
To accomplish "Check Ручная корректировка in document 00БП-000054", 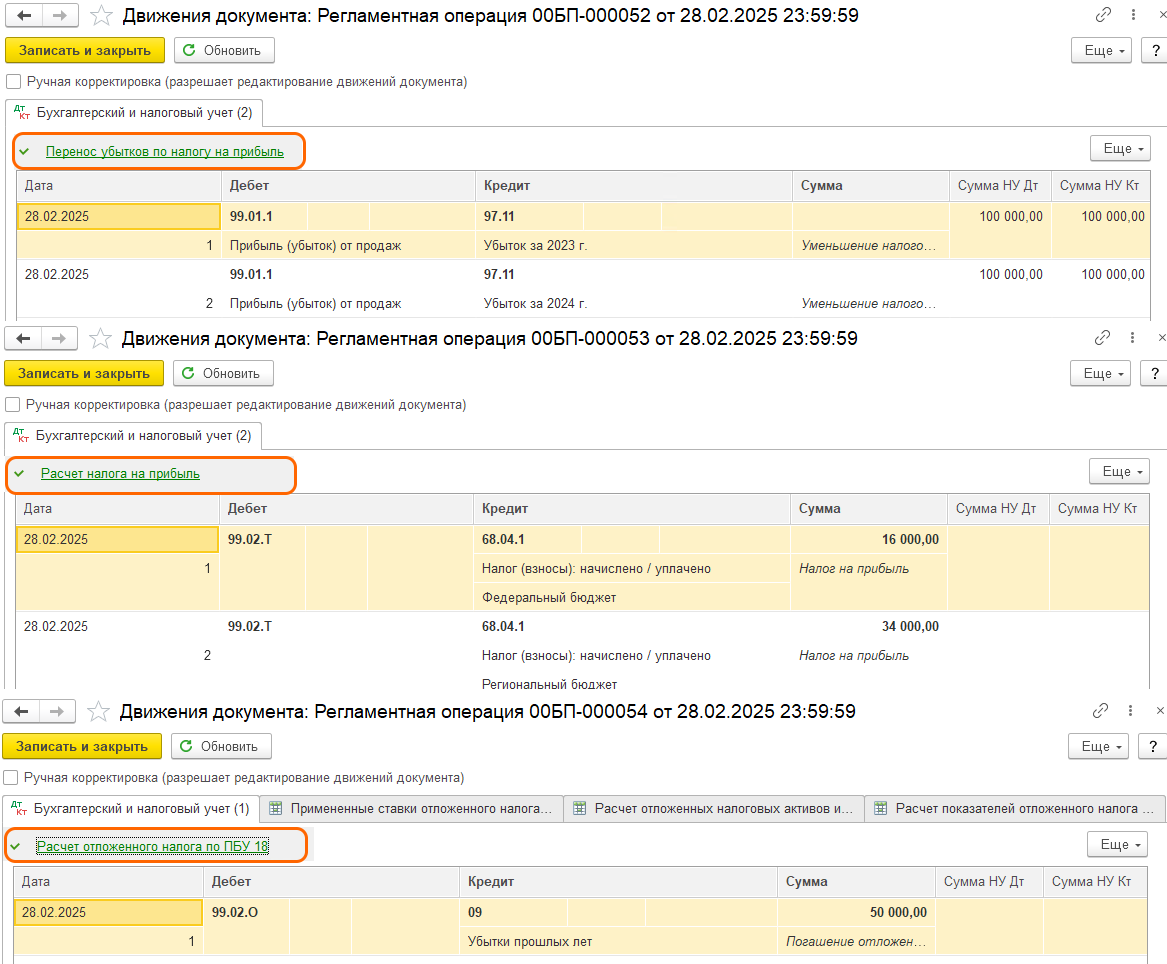I will pos(10,777).
